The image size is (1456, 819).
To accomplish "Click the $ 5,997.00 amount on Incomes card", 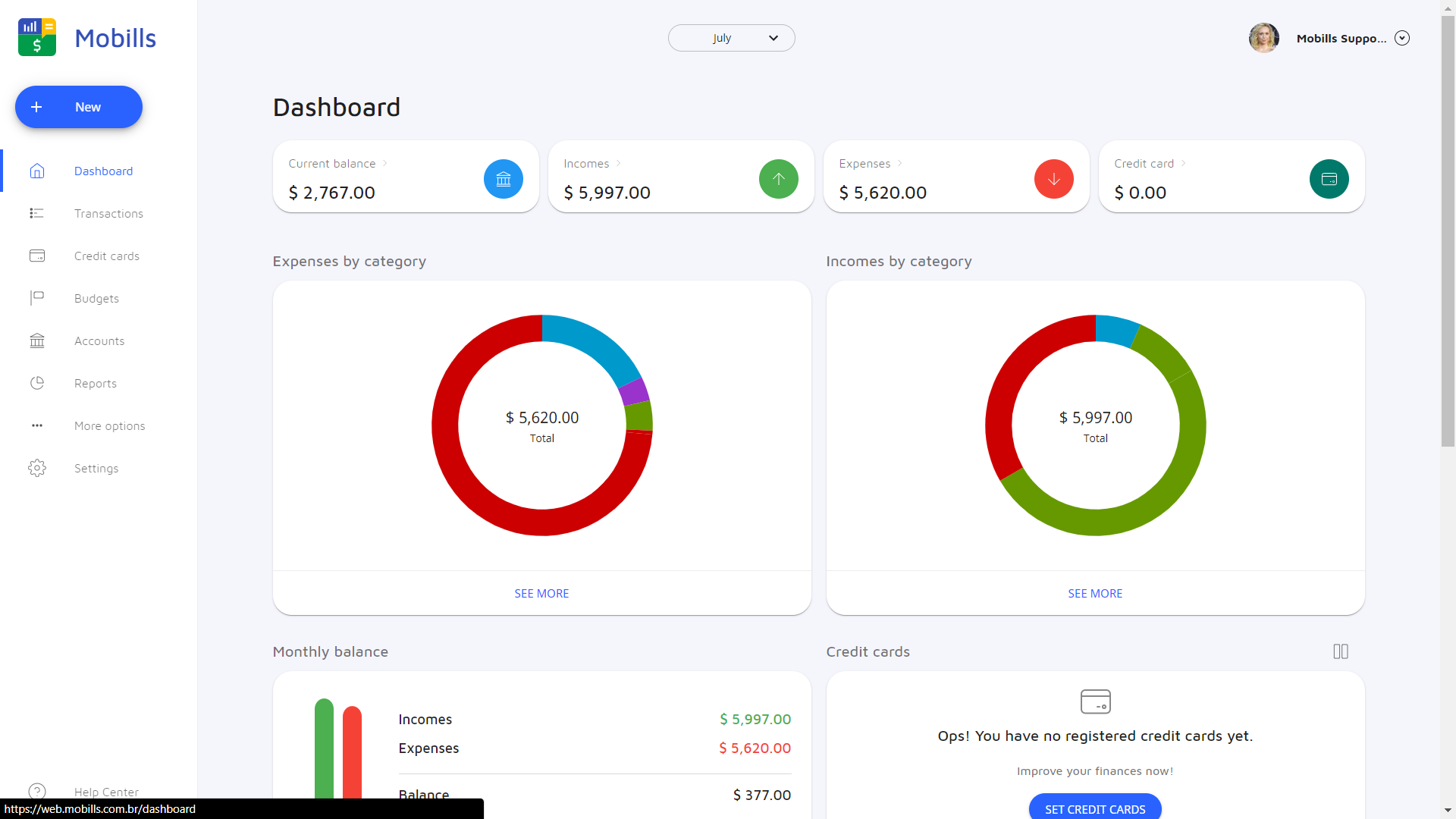I will (607, 193).
